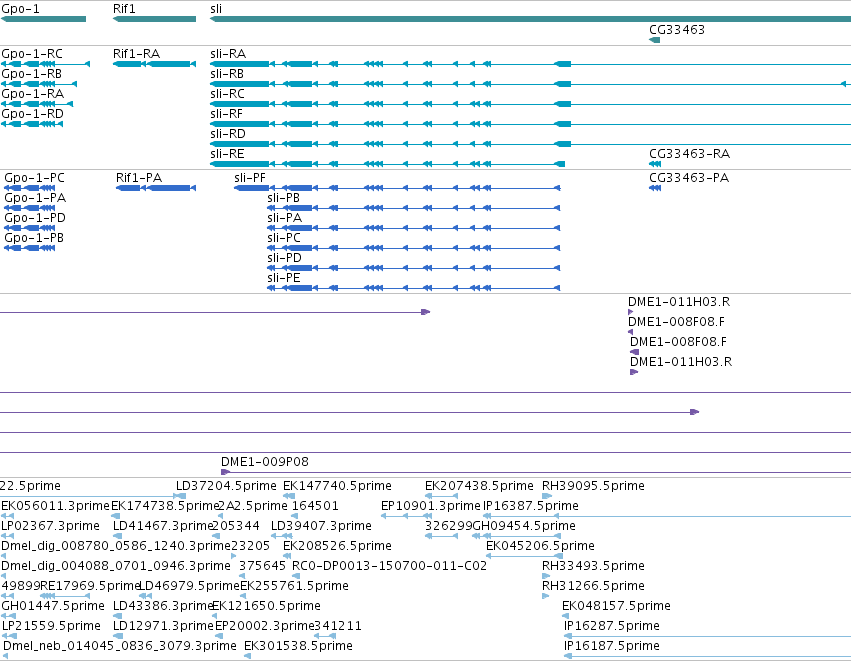Click the sli-PA protein label

click(x=284, y=218)
